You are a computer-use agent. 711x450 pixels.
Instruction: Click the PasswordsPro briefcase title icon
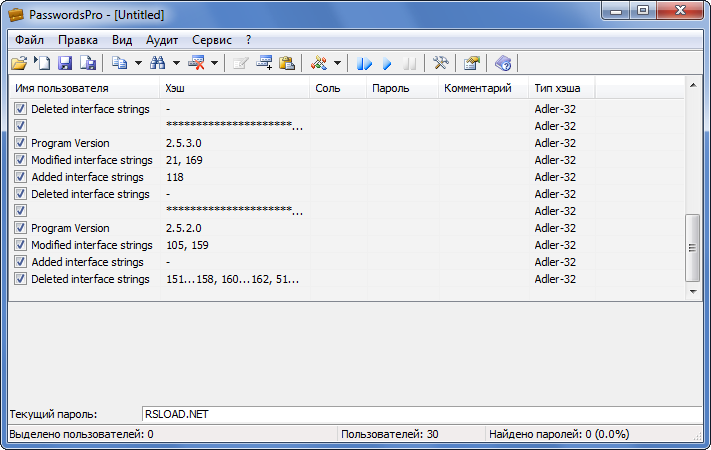point(16,15)
